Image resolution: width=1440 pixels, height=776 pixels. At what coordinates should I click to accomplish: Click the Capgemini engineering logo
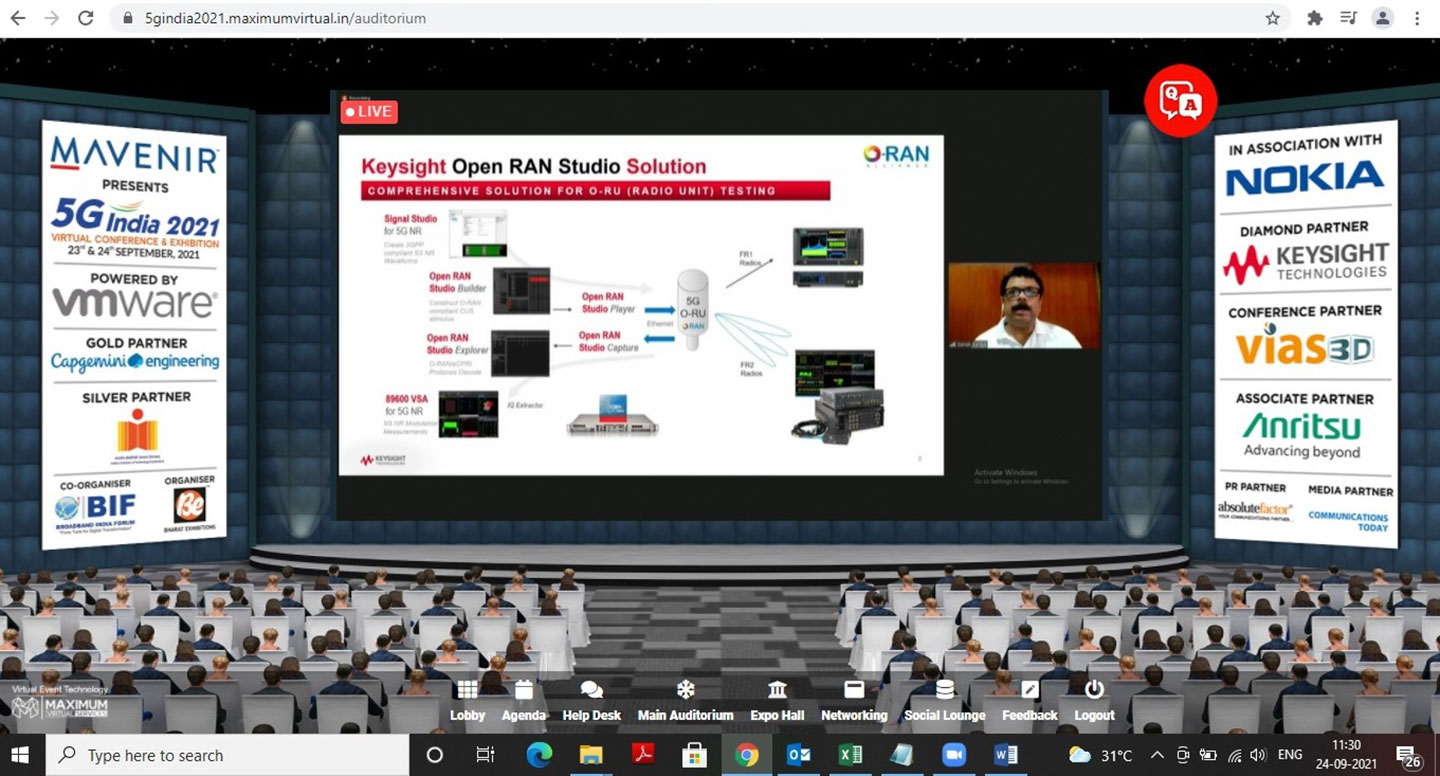tap(135, 362)
